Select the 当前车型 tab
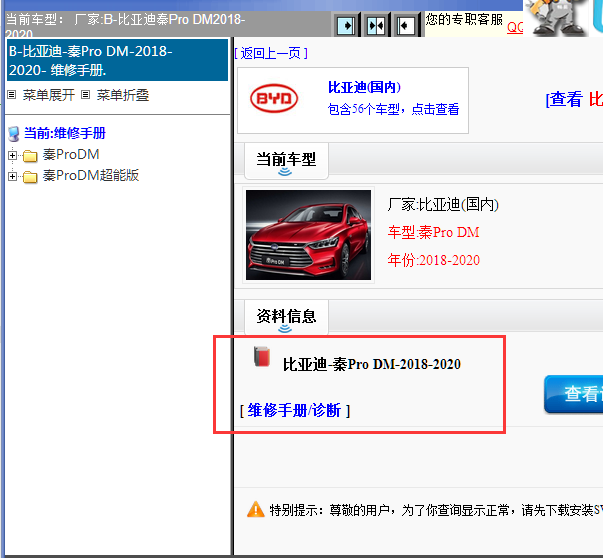 (x=286, y=161)
